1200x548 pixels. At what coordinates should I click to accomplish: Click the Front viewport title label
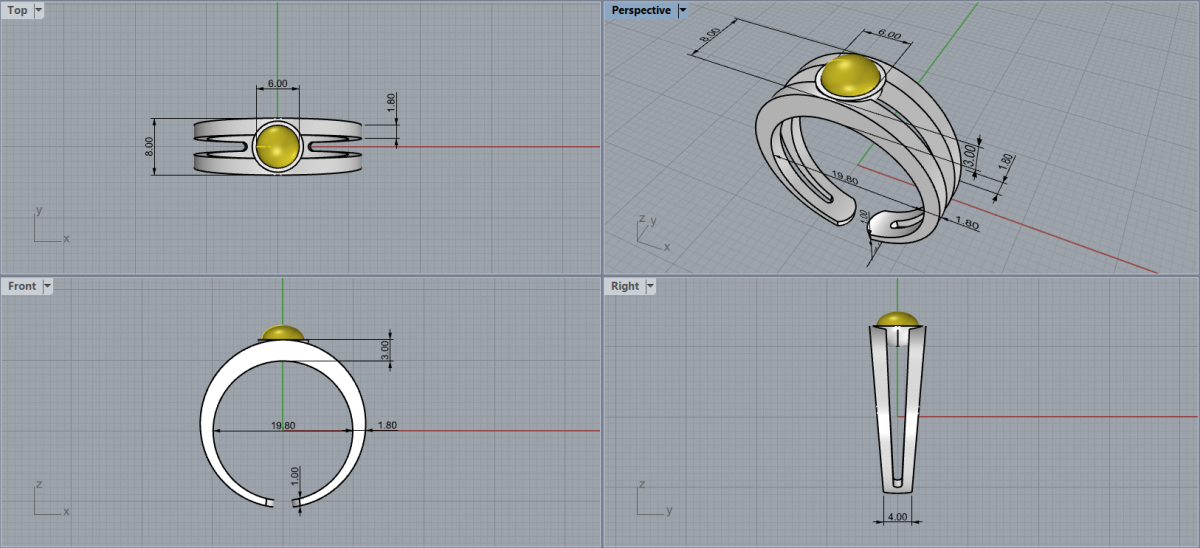coord(21,286)
